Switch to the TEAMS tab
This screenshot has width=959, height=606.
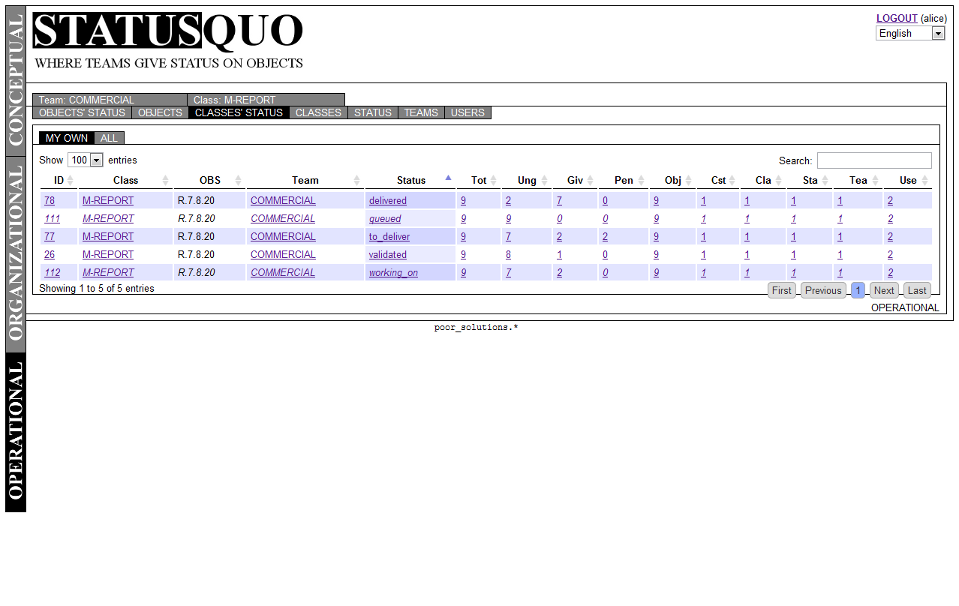[x=420, y=112]
